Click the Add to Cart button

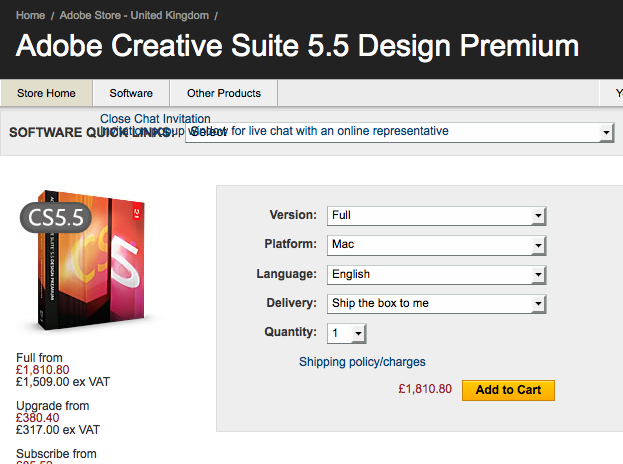click(508, 390)
